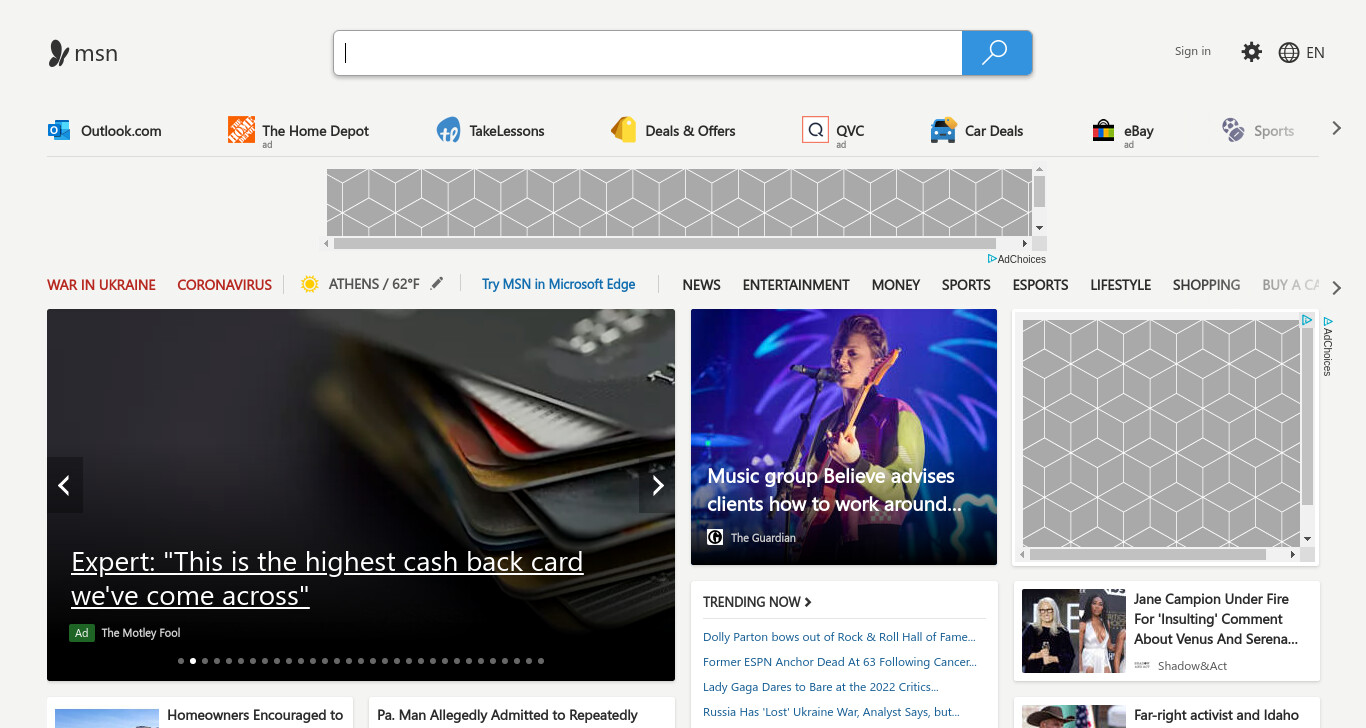Expand the TRENDING NOW section

tap(757, 602)
